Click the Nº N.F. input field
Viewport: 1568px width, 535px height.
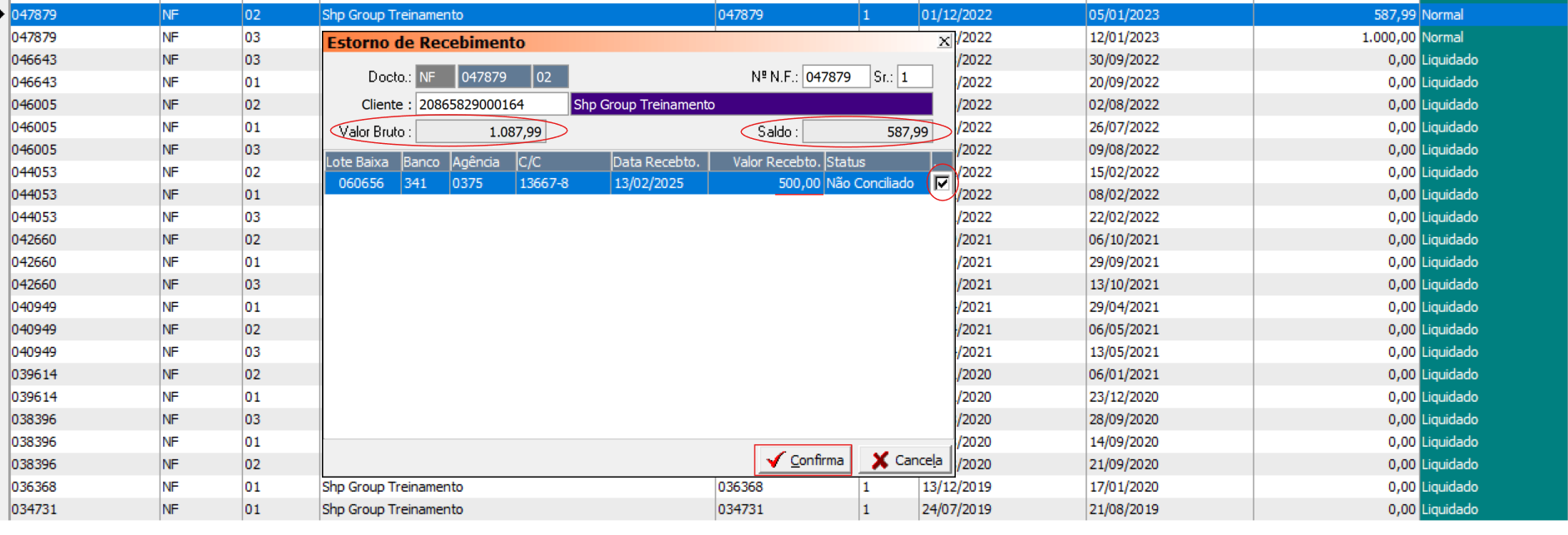click(835, 77)
